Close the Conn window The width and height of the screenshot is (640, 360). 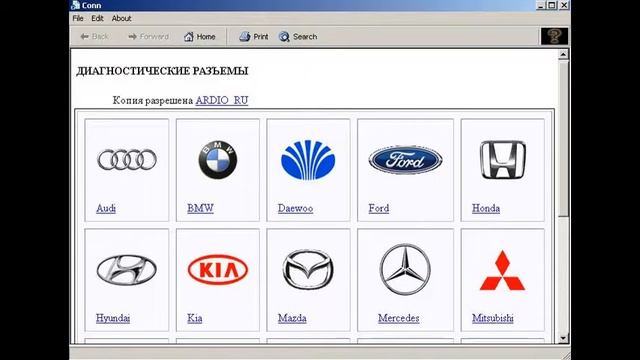coord(564,5)
